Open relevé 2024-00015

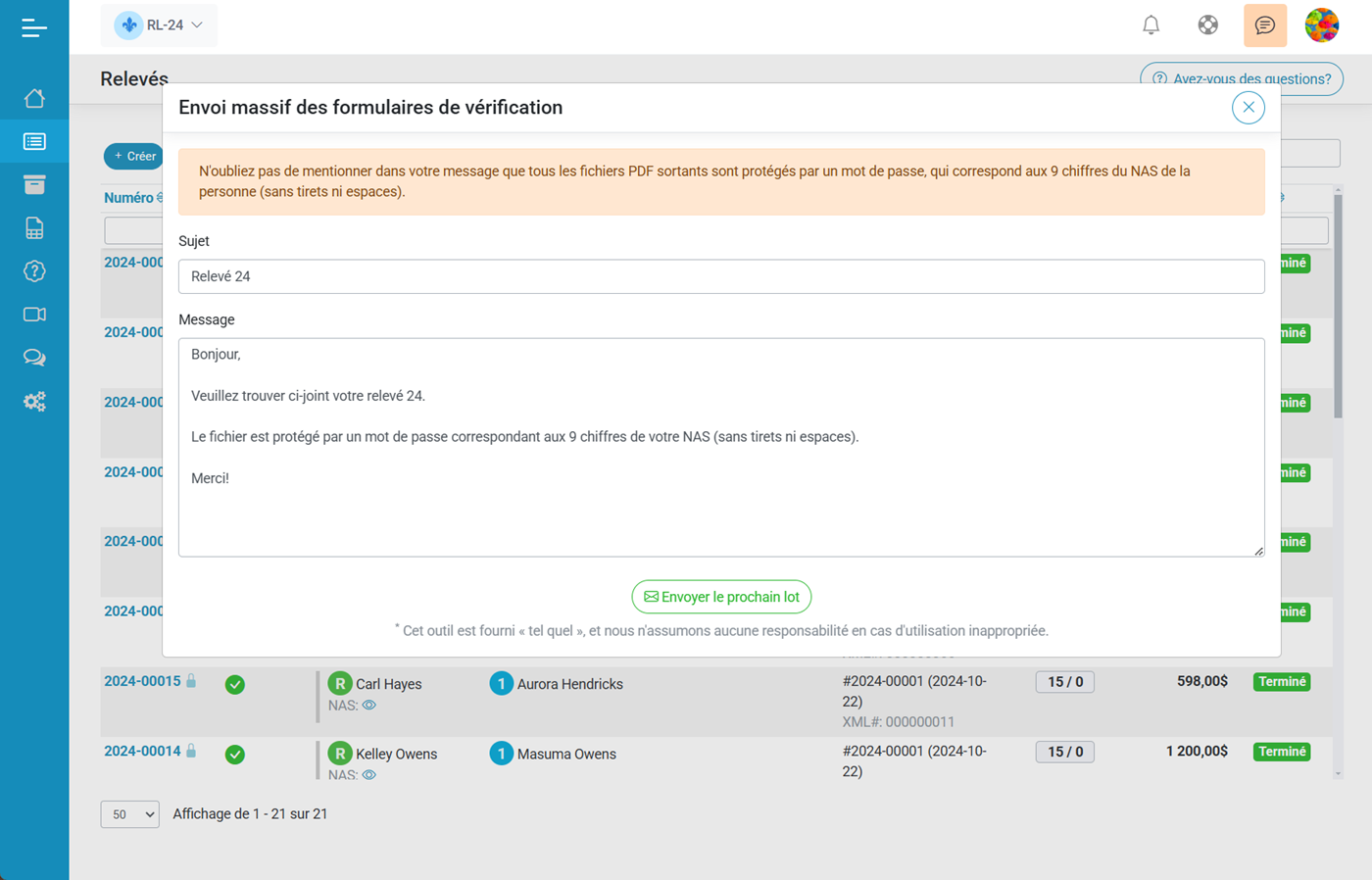click(x=141, y=681)
